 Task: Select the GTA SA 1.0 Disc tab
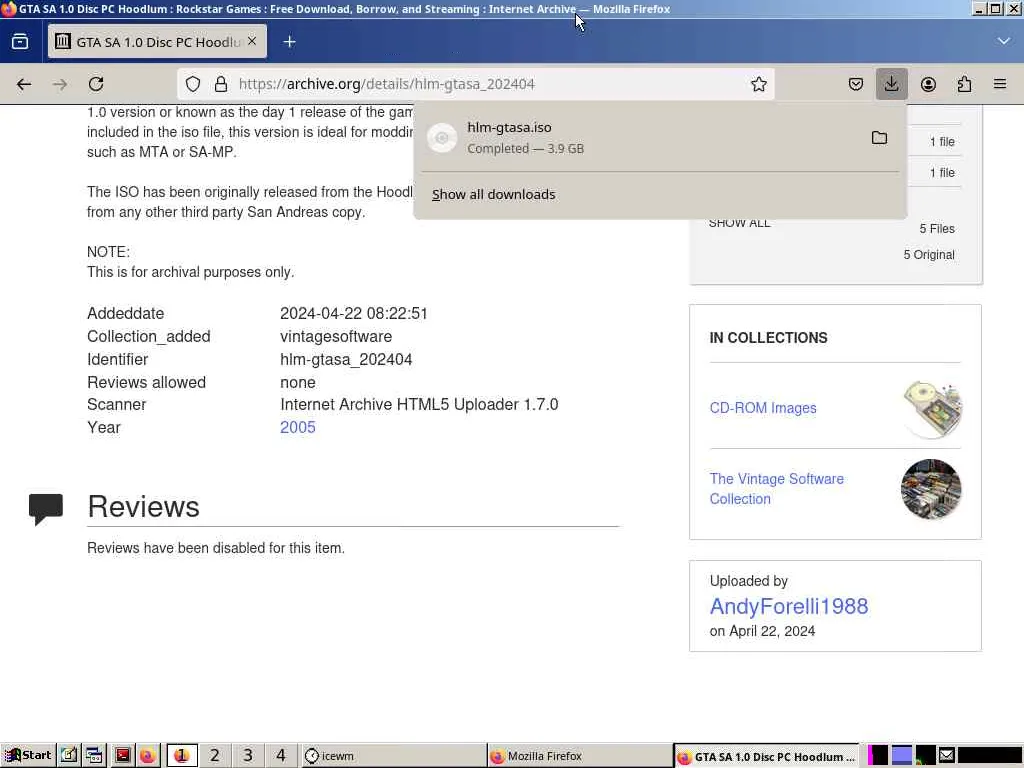click(157, 42)
